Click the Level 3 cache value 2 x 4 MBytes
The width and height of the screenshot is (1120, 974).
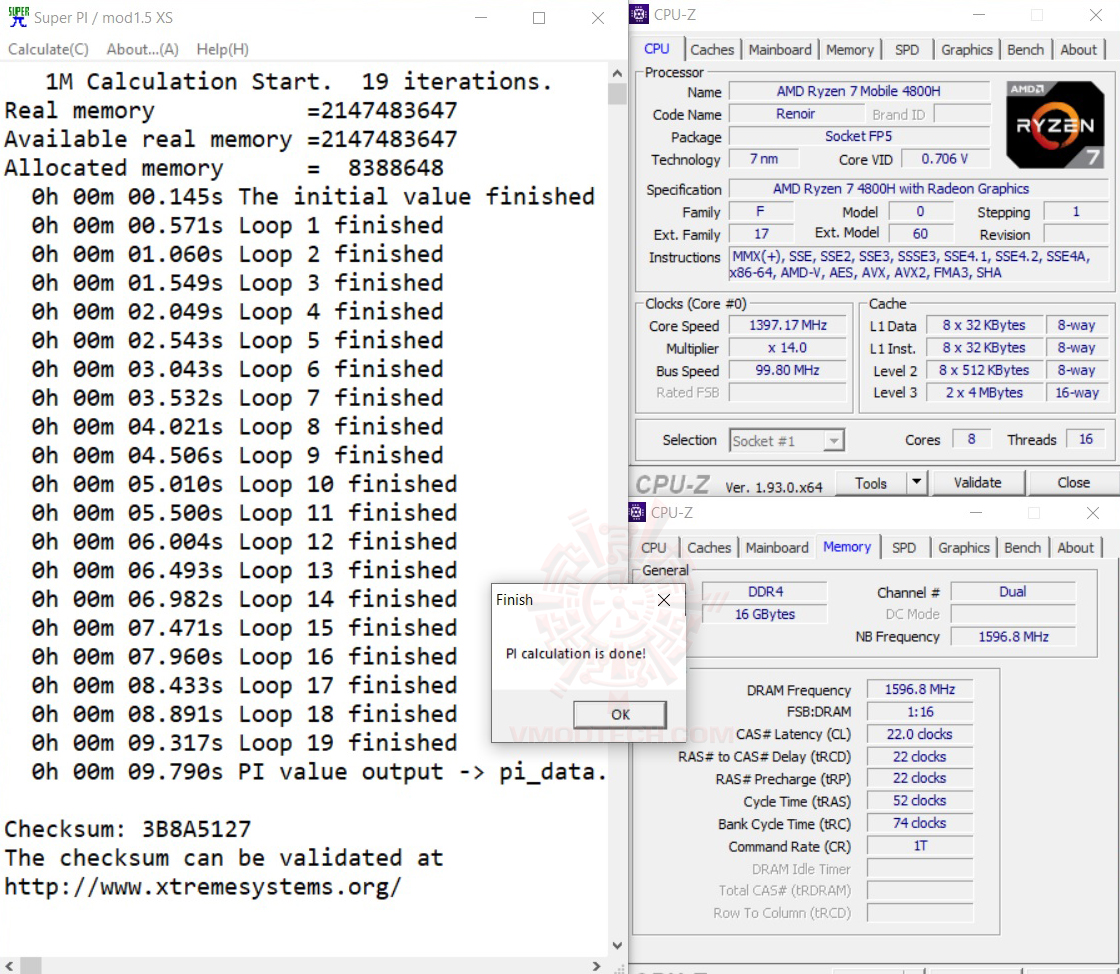[x=984, y=393]
